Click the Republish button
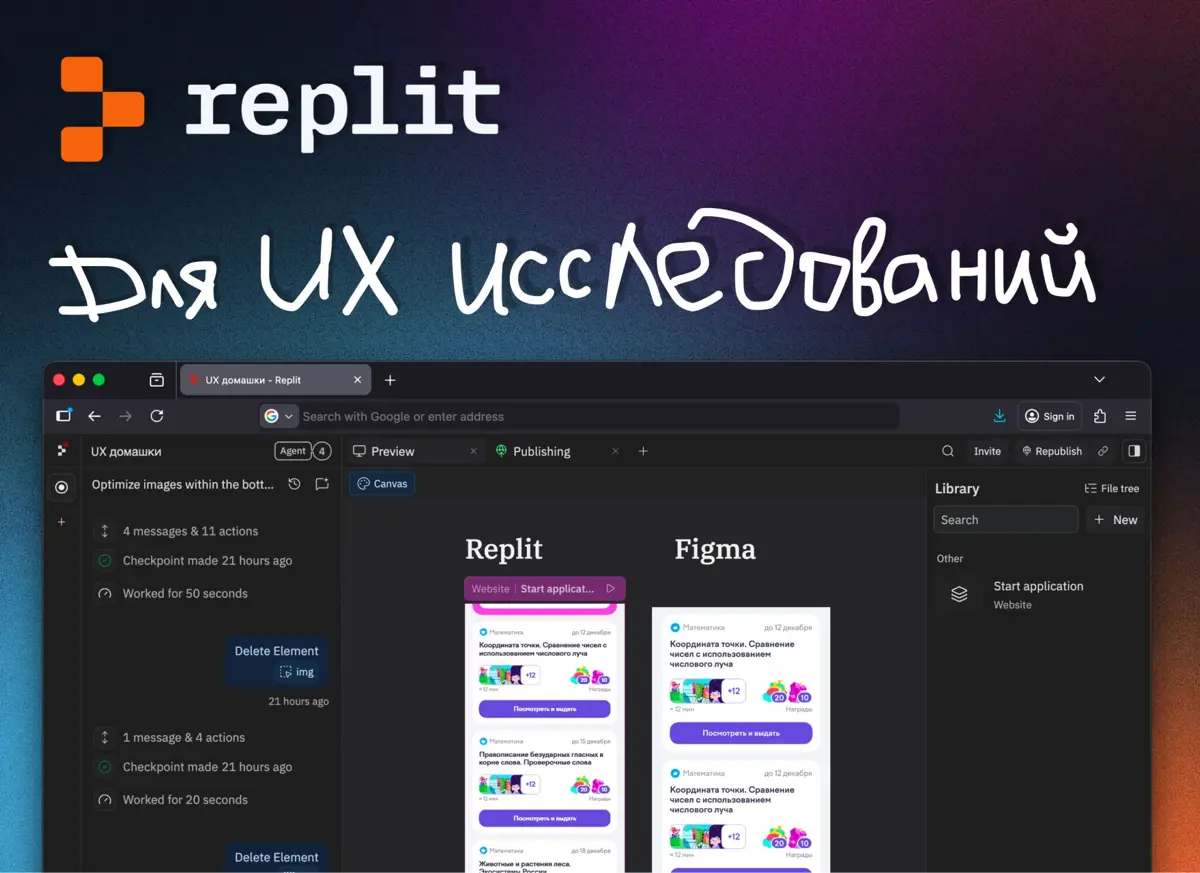 click(1051, 452)
